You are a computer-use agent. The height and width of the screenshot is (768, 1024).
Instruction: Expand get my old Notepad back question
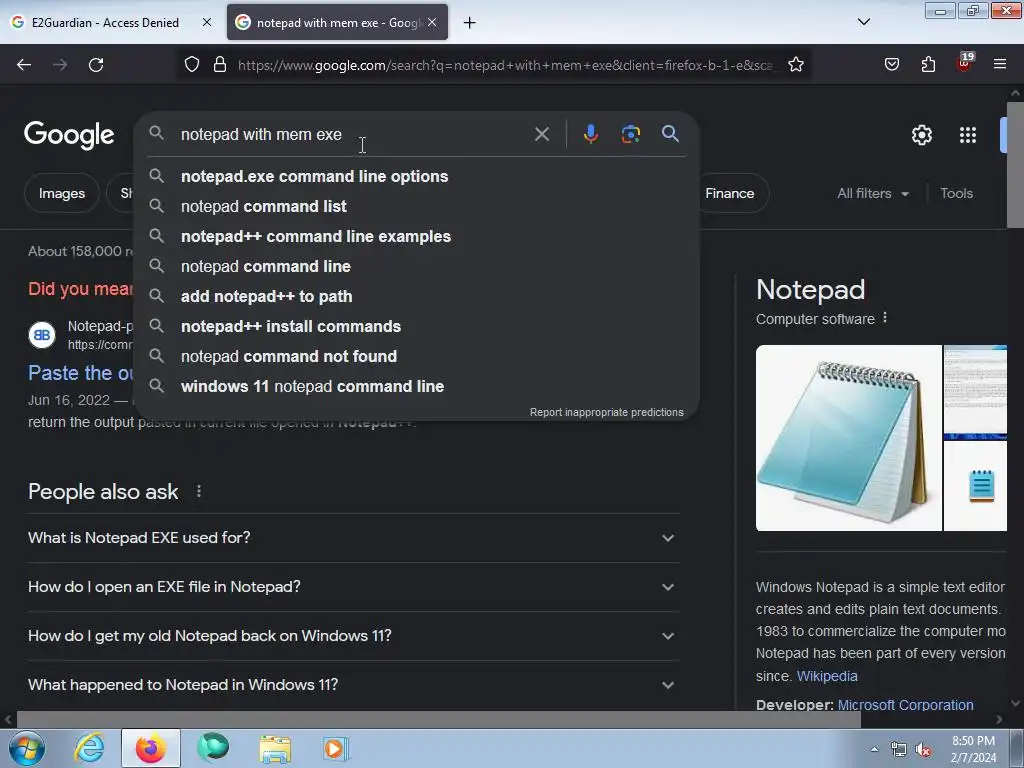tap(353, 635)
